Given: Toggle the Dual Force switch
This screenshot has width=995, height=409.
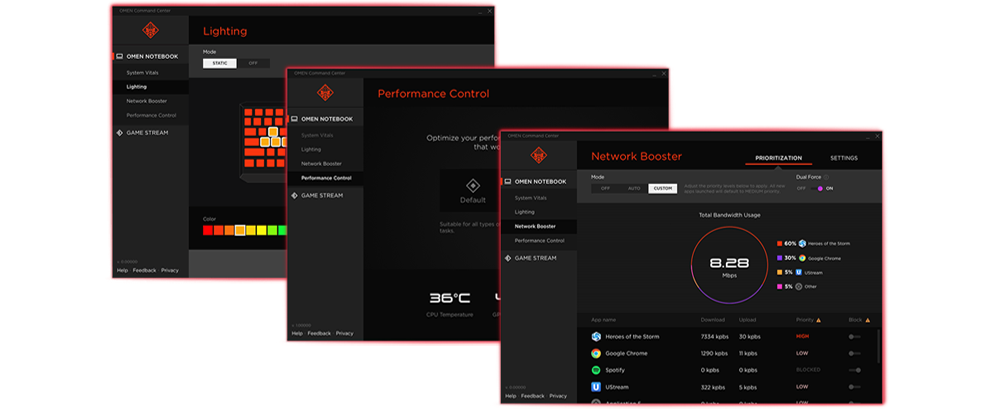Looking at the screenshot, I should point(817,188).
